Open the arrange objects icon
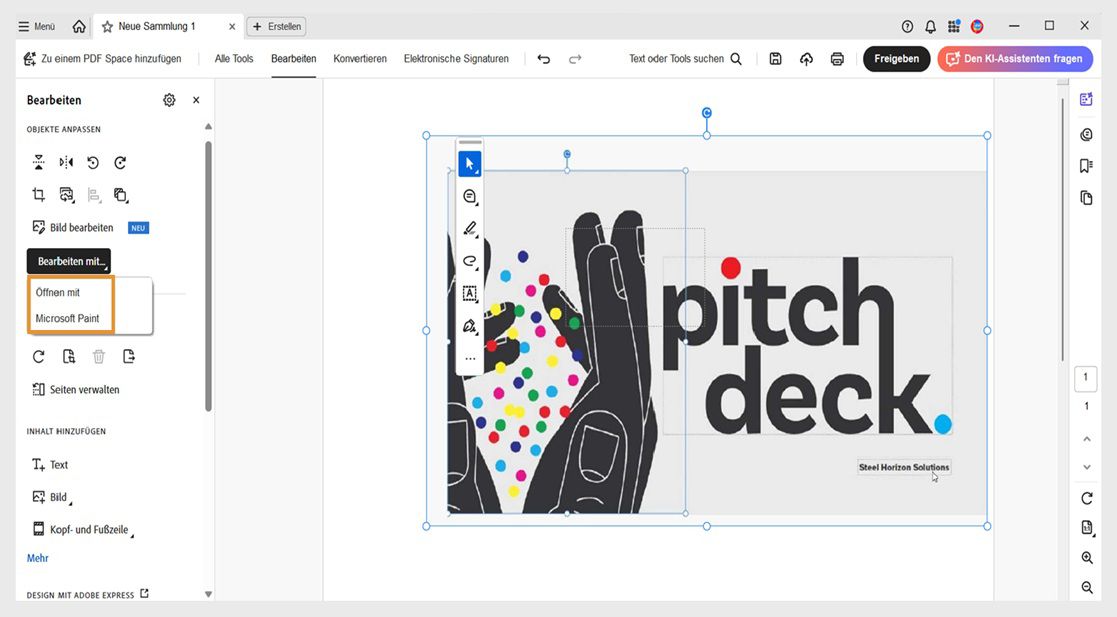The image size is (1117, 617). pyautogui.click(x=120, y=195)
